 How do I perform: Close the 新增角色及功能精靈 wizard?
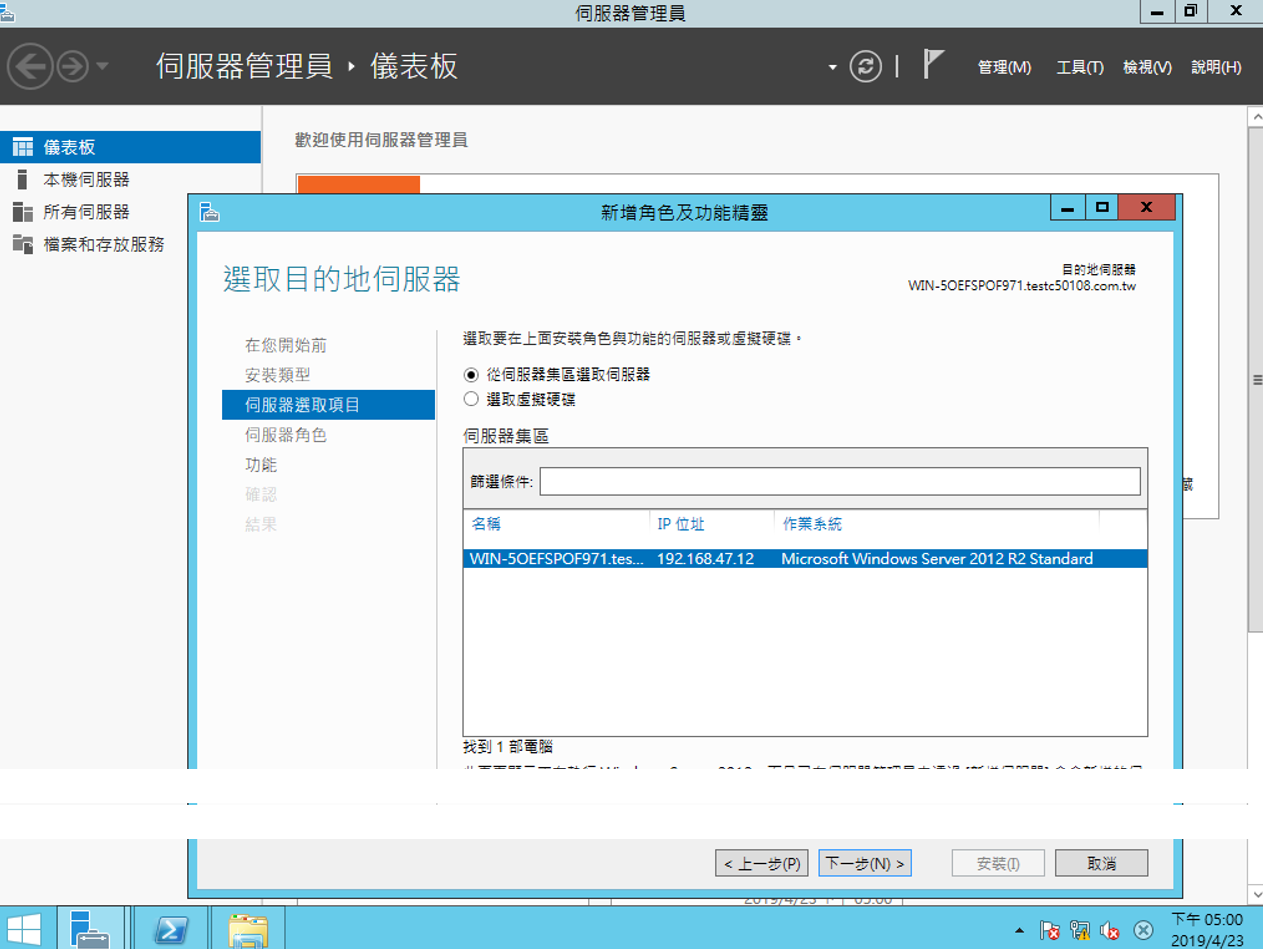pos(1146,208)
